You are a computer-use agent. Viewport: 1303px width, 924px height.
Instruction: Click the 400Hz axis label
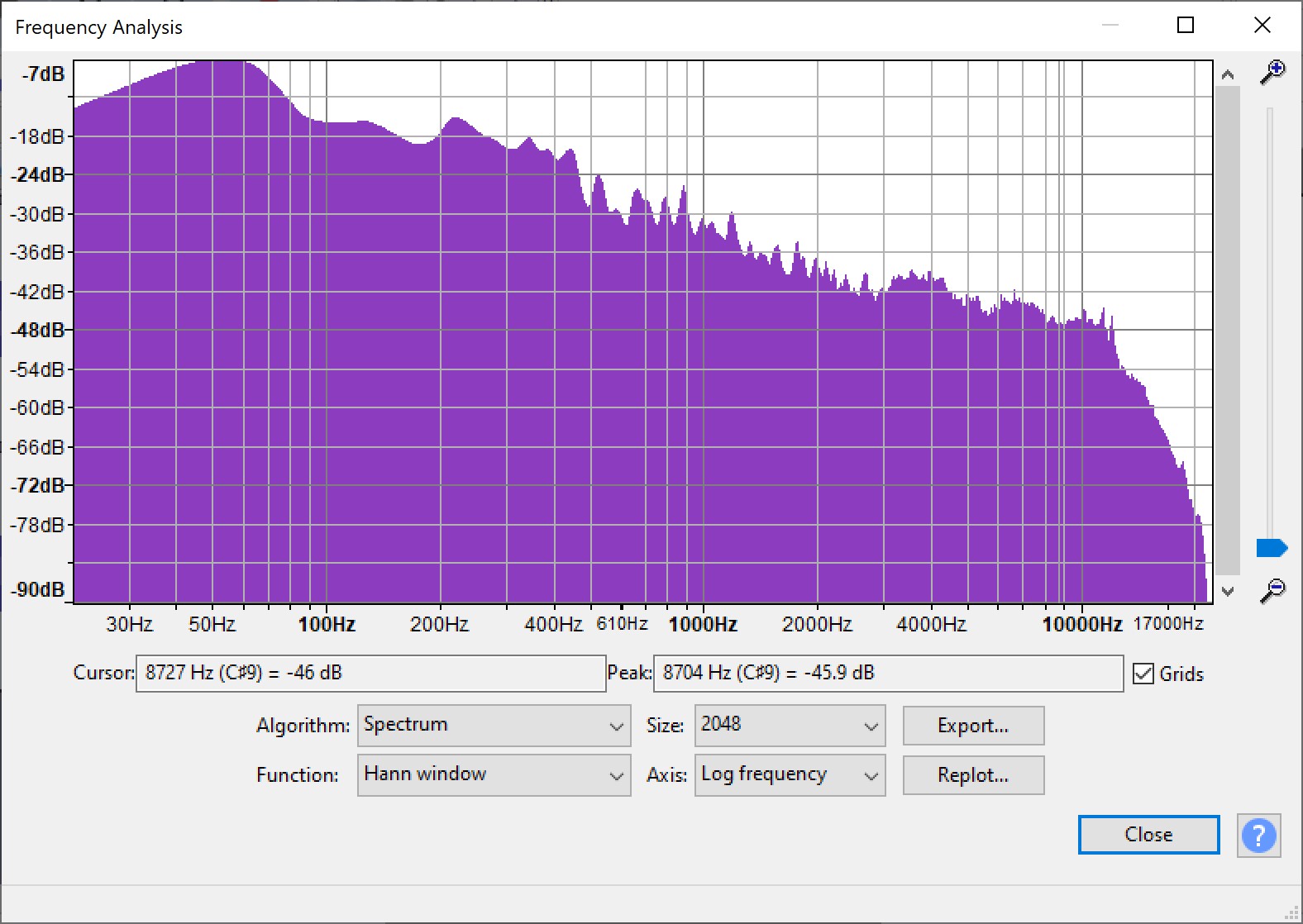coord(553,624)
